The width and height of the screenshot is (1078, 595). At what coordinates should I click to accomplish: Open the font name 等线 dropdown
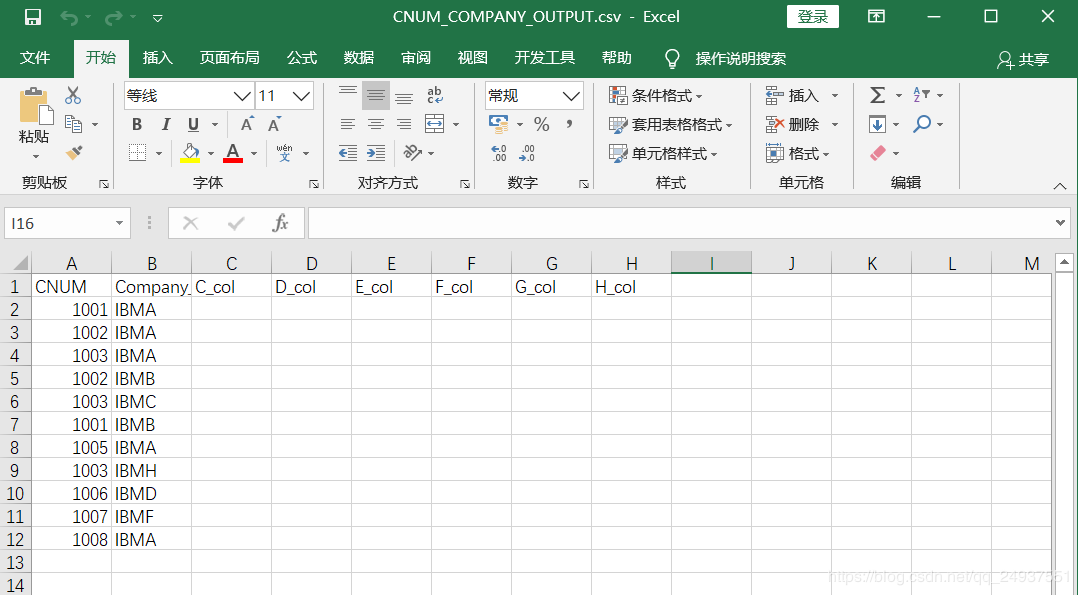[242, 96]
